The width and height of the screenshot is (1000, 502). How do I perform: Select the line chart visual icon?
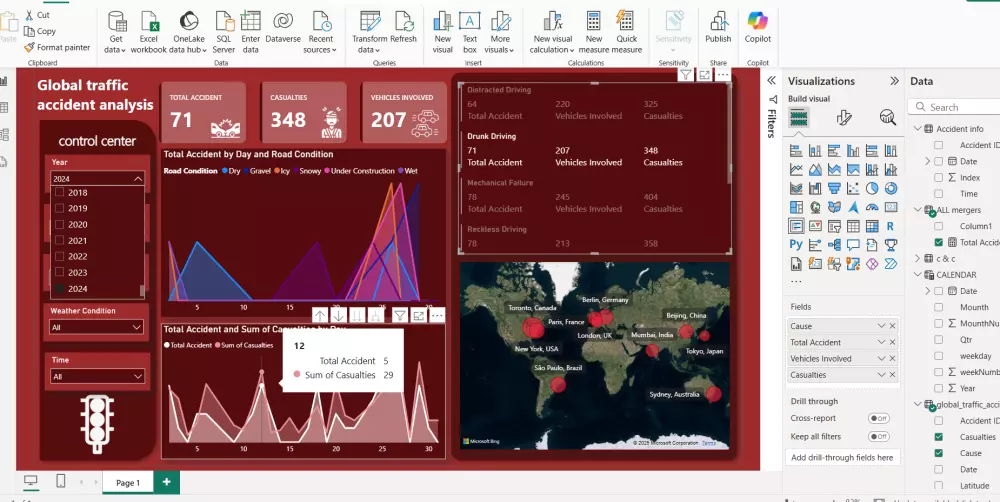point(796,170)
